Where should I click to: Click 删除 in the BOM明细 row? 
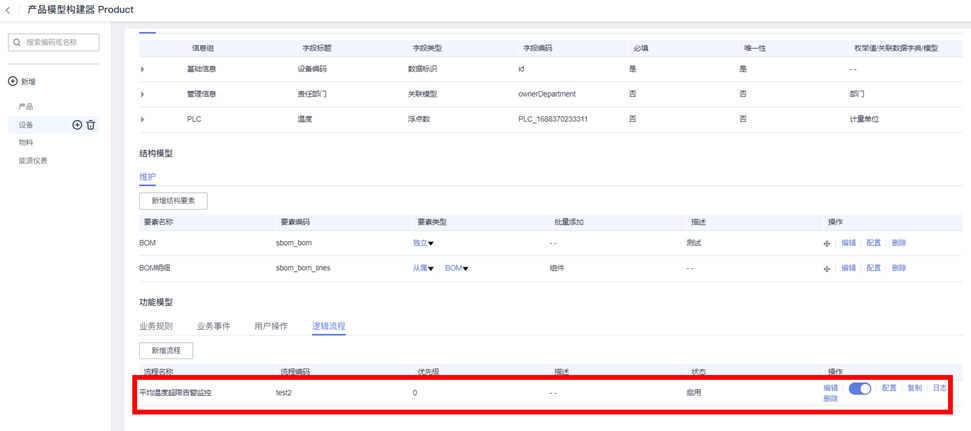pyautogui.click(x=899, y=268)
